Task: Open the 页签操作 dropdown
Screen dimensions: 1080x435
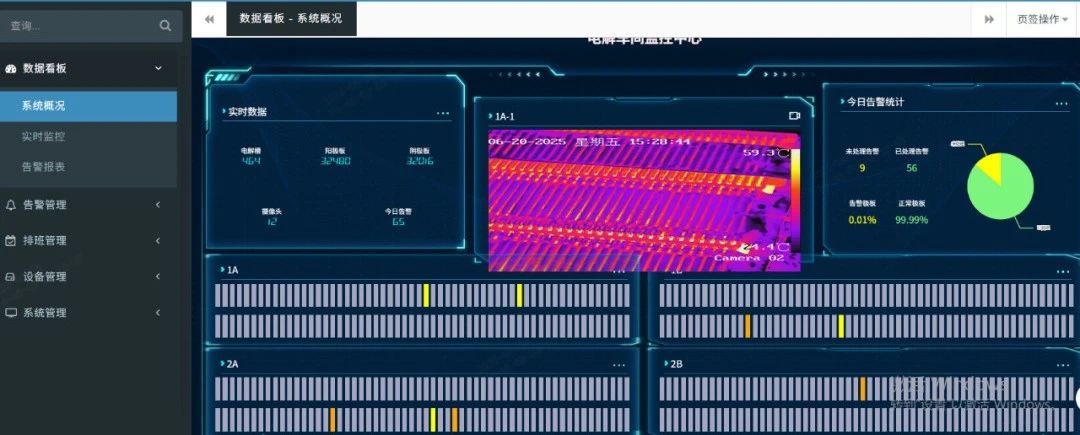Action: pos(1042,19)
